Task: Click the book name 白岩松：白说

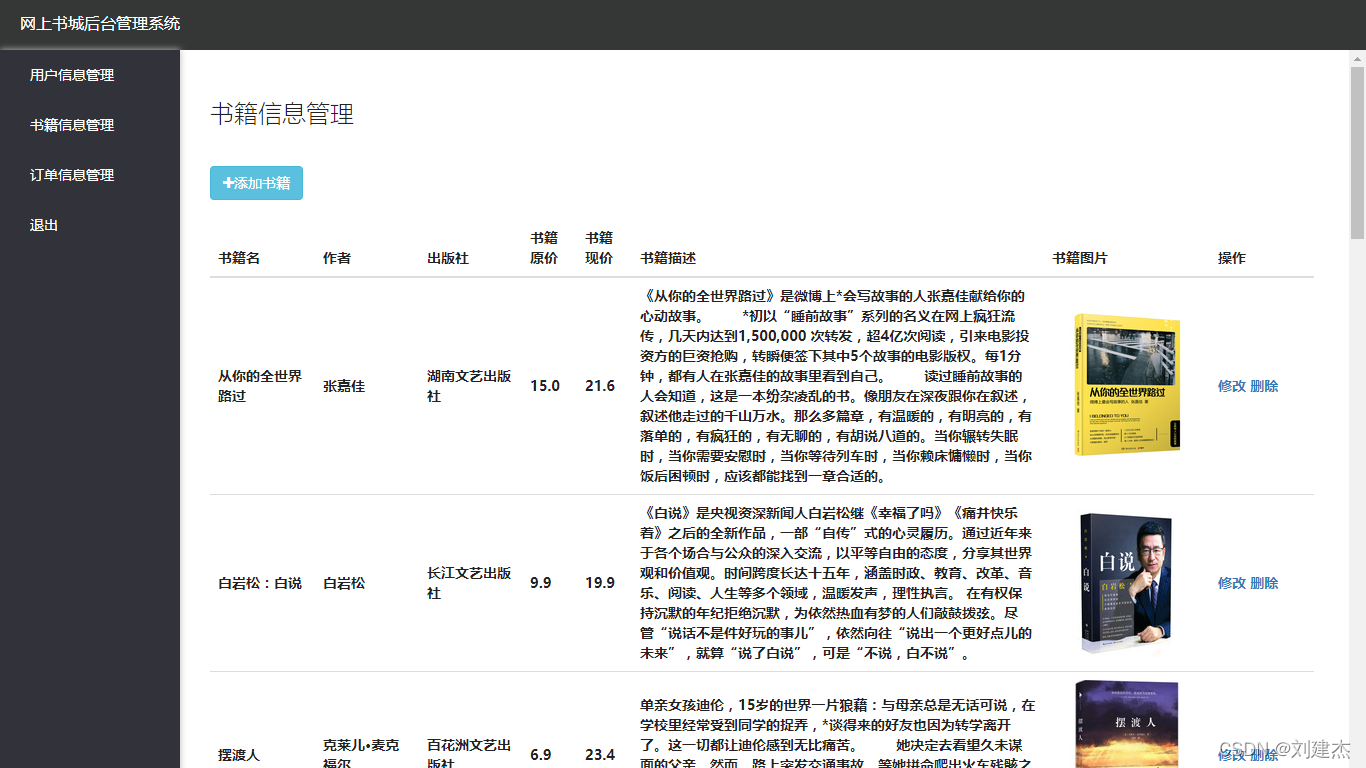Action: [x=260, y=583]
